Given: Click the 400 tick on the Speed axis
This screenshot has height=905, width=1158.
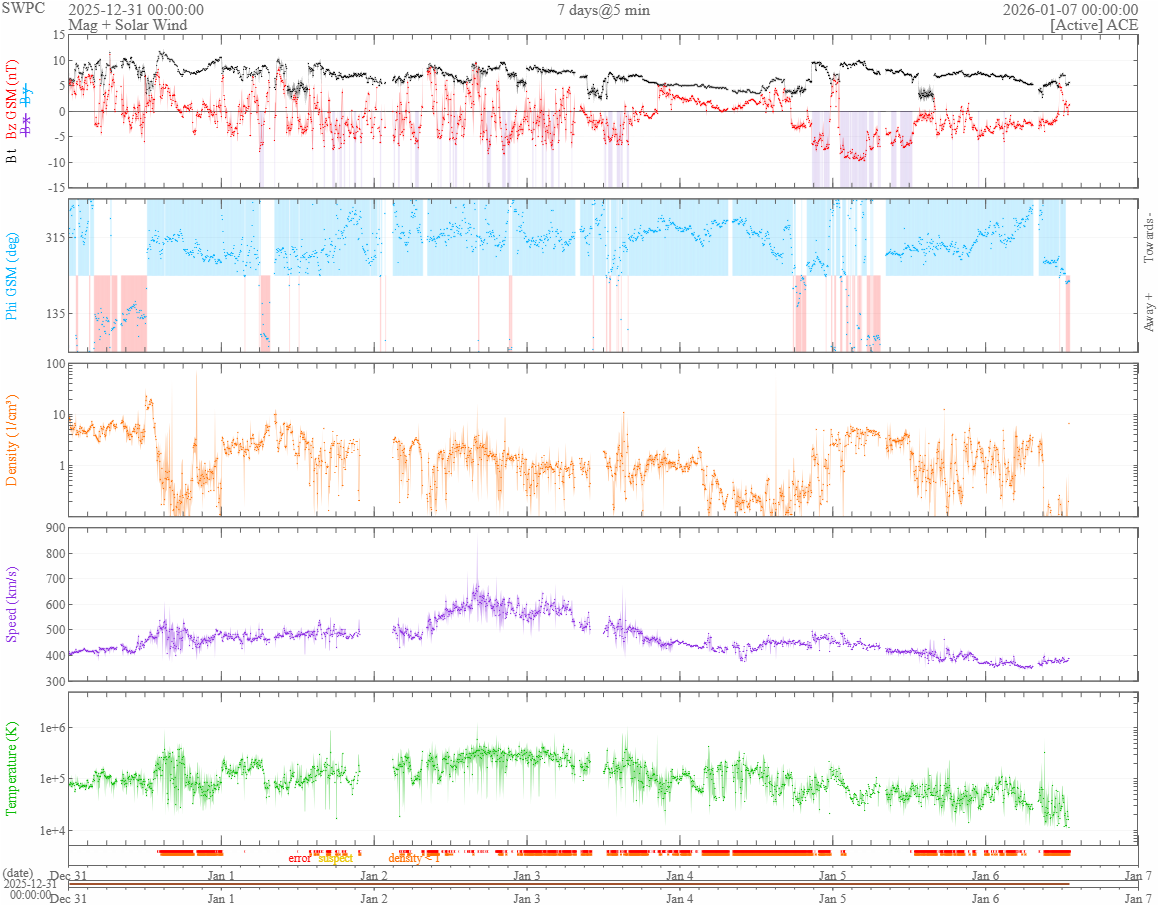Looking at the screenshot, I should [55, 656].
